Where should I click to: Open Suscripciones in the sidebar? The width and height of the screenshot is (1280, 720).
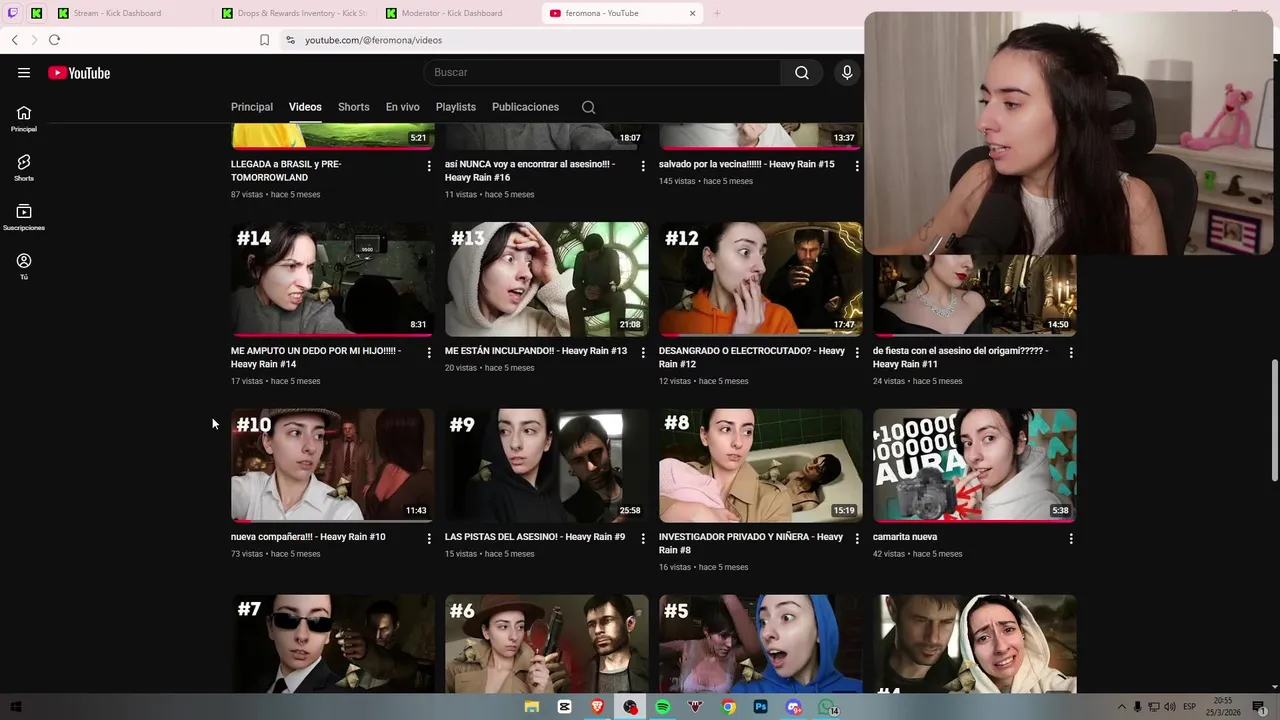click(x=24, y=217)
